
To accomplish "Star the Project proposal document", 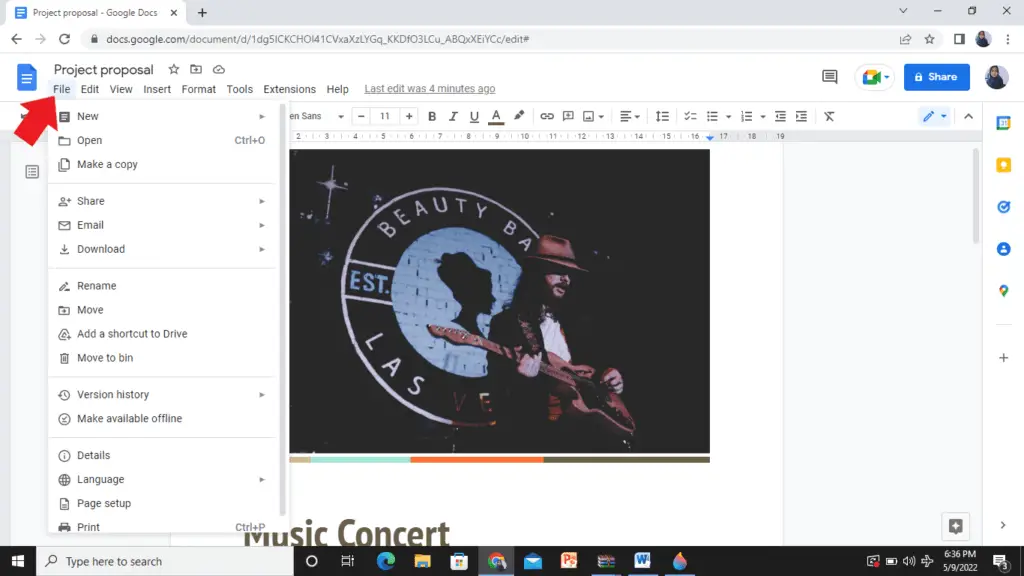I will tap(174, 69).
